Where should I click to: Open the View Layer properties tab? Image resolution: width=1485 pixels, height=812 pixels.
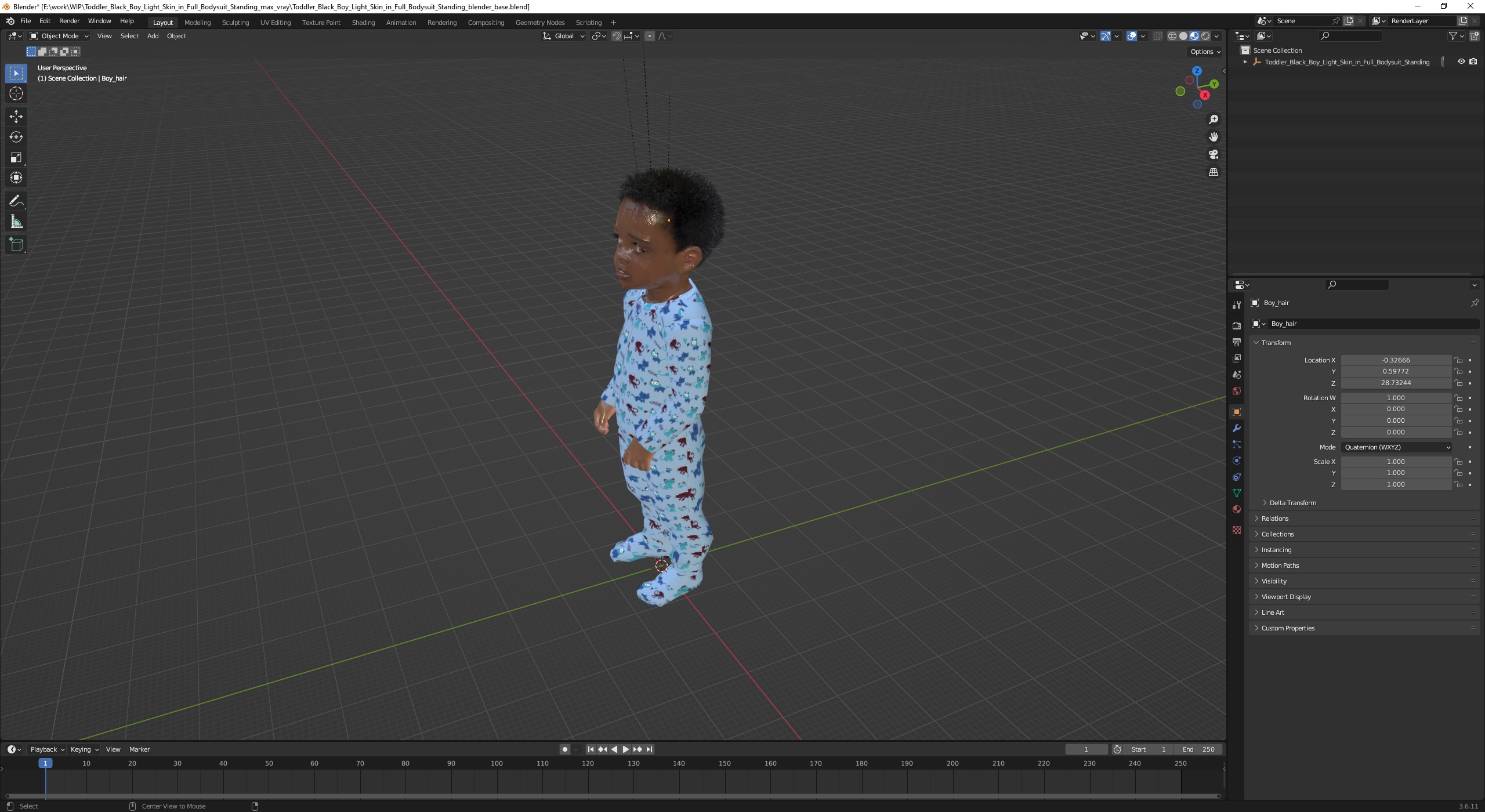click(1237, 358)
